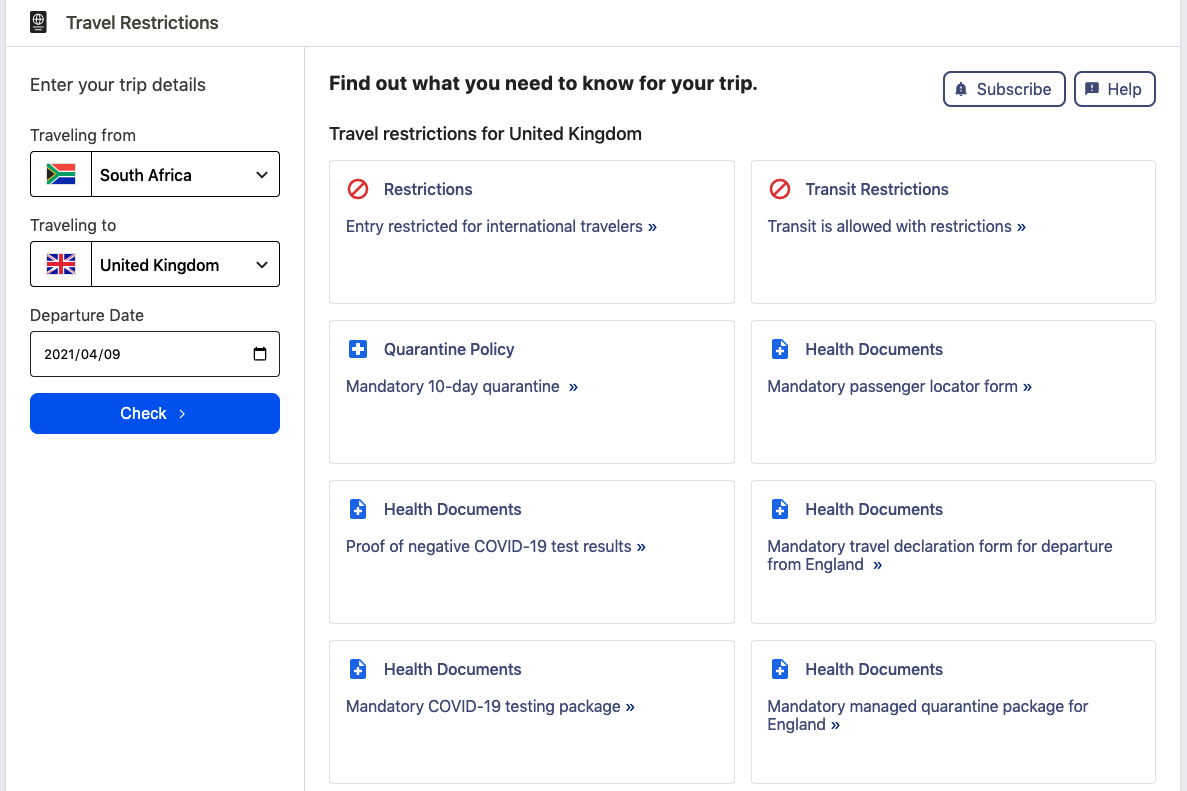Click the United Kingdom flag icon

click(x=61, y=264)
